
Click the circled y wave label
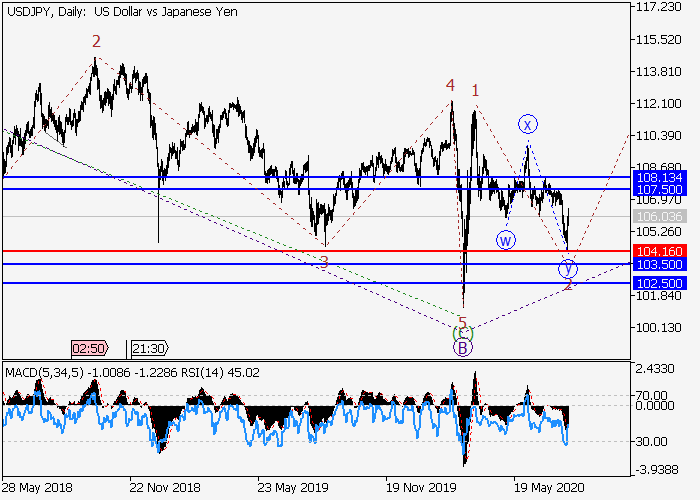[x=567, y=268]
